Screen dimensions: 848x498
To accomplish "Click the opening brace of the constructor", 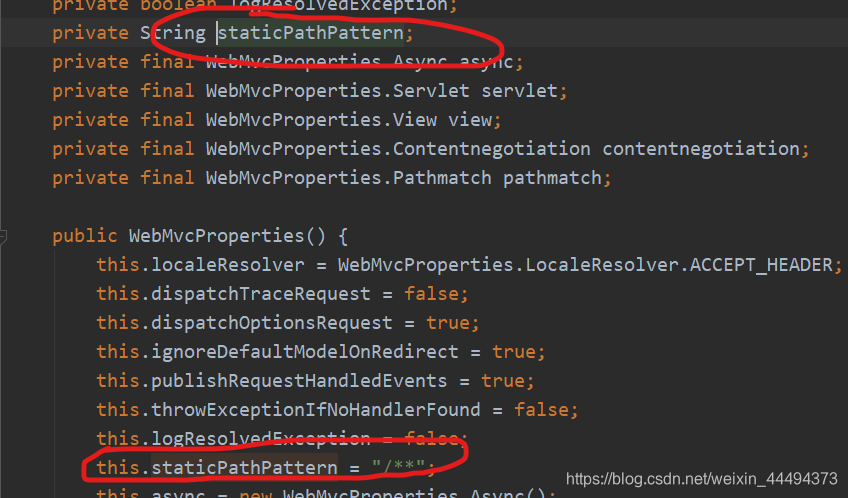I will point(343,236).
